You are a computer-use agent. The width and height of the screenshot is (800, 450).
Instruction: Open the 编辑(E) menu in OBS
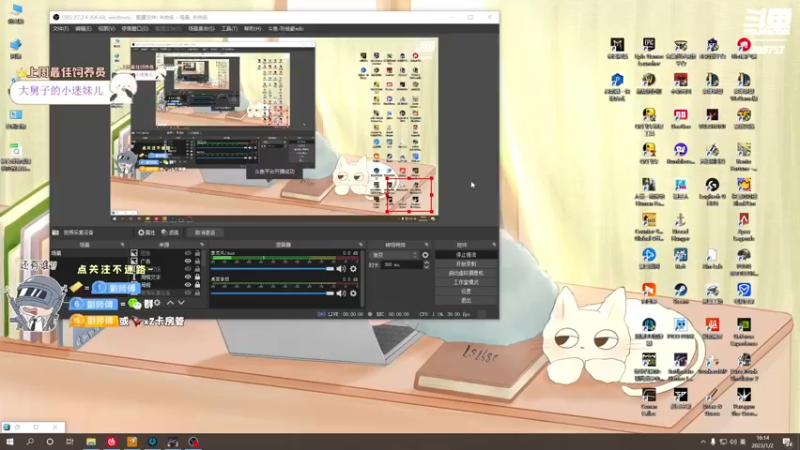point(83,29)
